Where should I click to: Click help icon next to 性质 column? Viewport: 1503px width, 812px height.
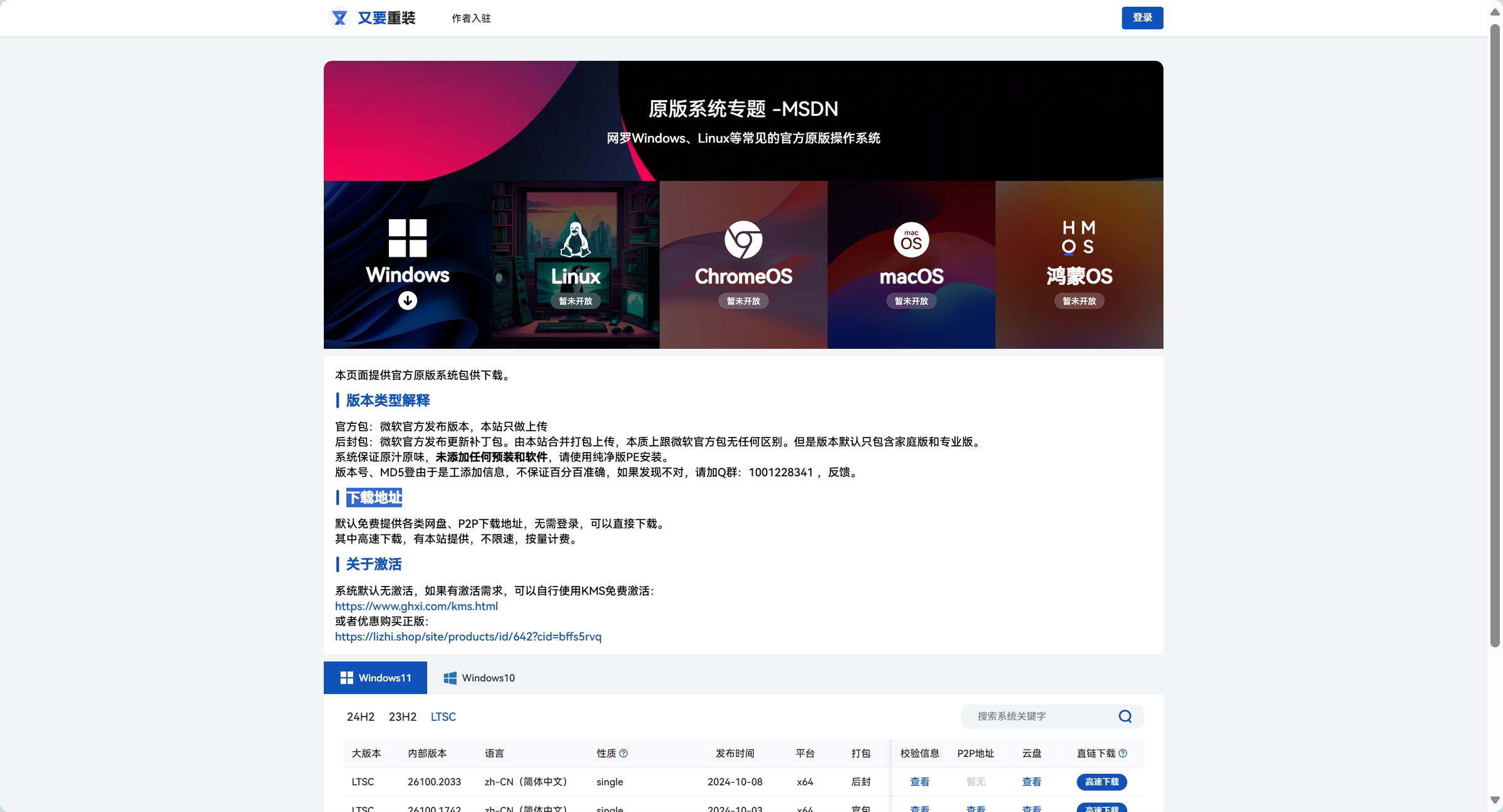click(x=624, y=753)
